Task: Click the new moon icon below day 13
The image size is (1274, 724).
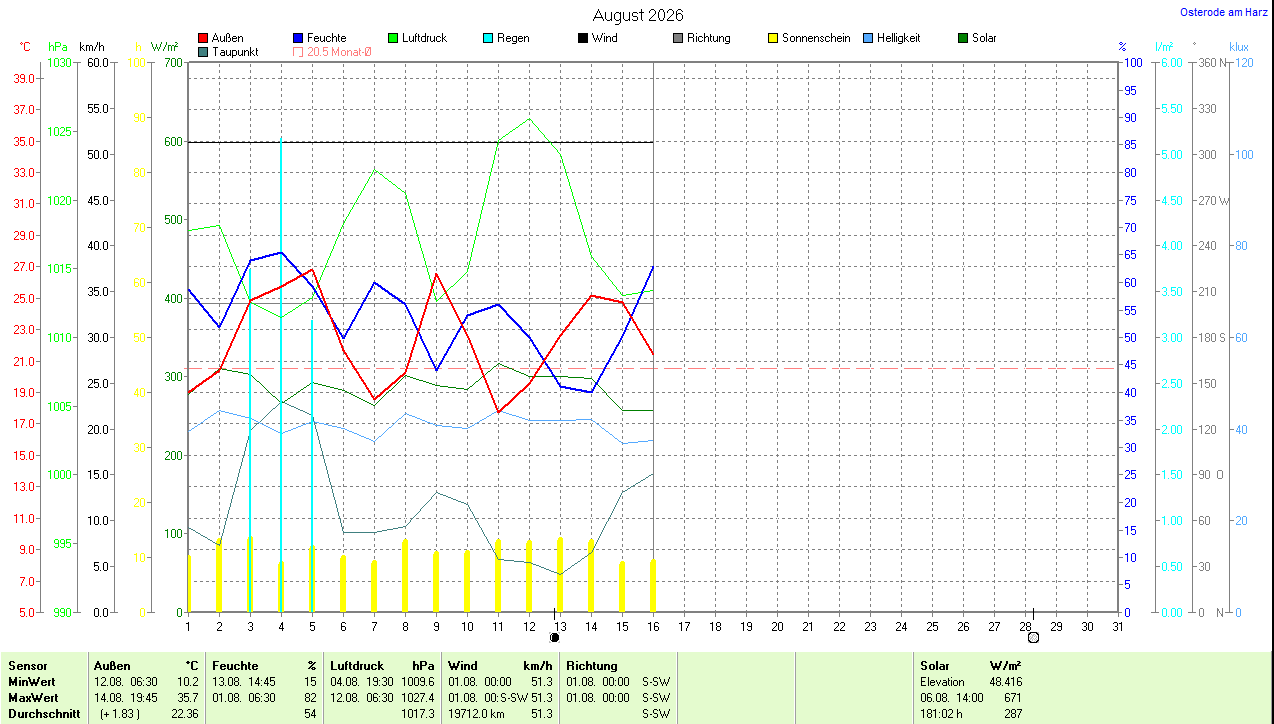Action: (x=554, y=637)
